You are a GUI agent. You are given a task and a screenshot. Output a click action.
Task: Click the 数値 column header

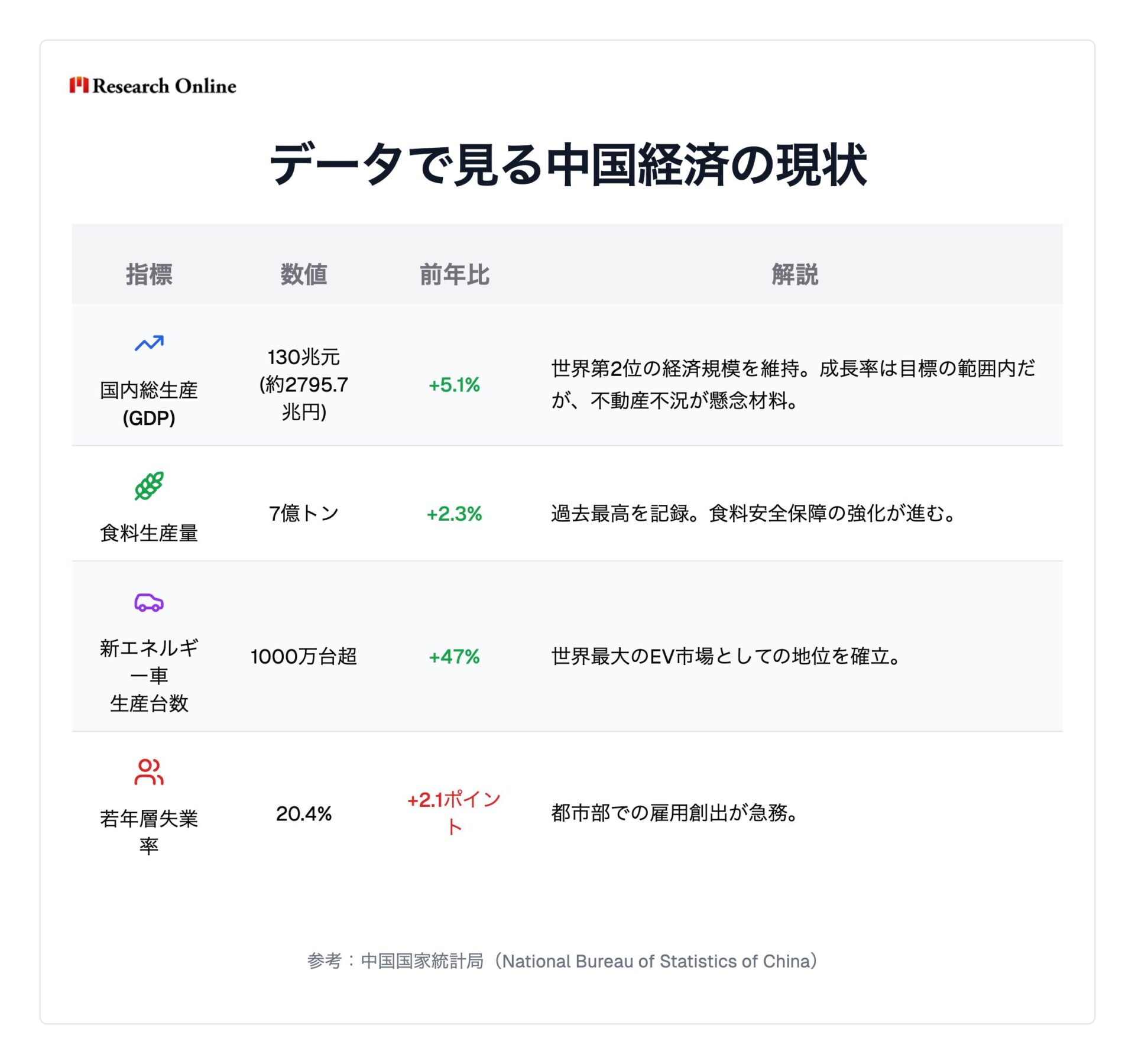(303, 275)
